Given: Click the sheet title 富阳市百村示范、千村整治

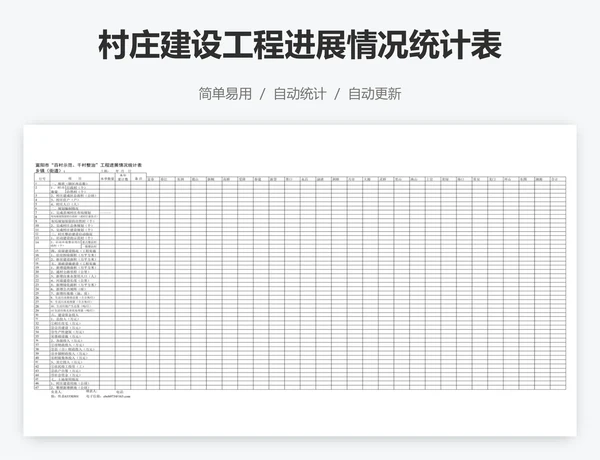Looking at the screenshot, I should (x=89, y=163).
